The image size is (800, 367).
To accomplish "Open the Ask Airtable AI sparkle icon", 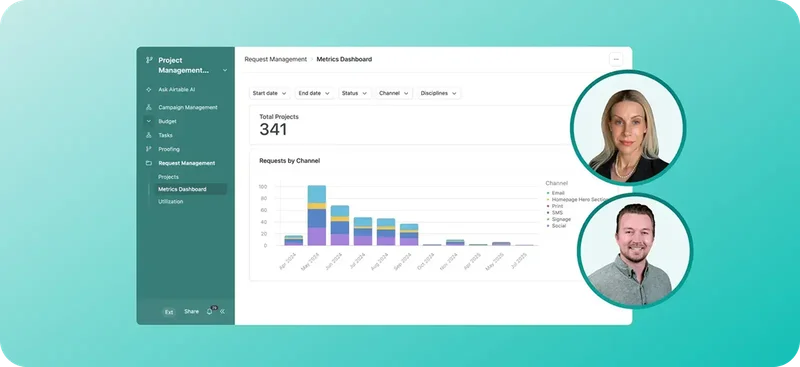I will tap(148, 89).
